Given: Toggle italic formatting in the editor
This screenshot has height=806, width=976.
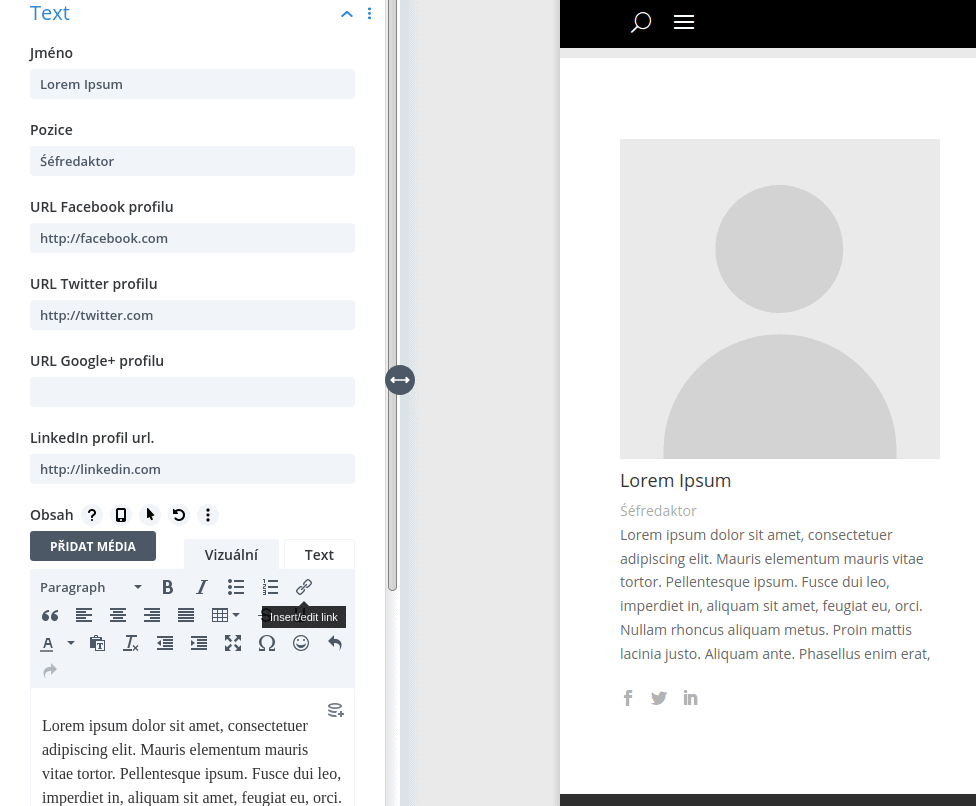Looking at the screenshot, I should coord(202,587).
